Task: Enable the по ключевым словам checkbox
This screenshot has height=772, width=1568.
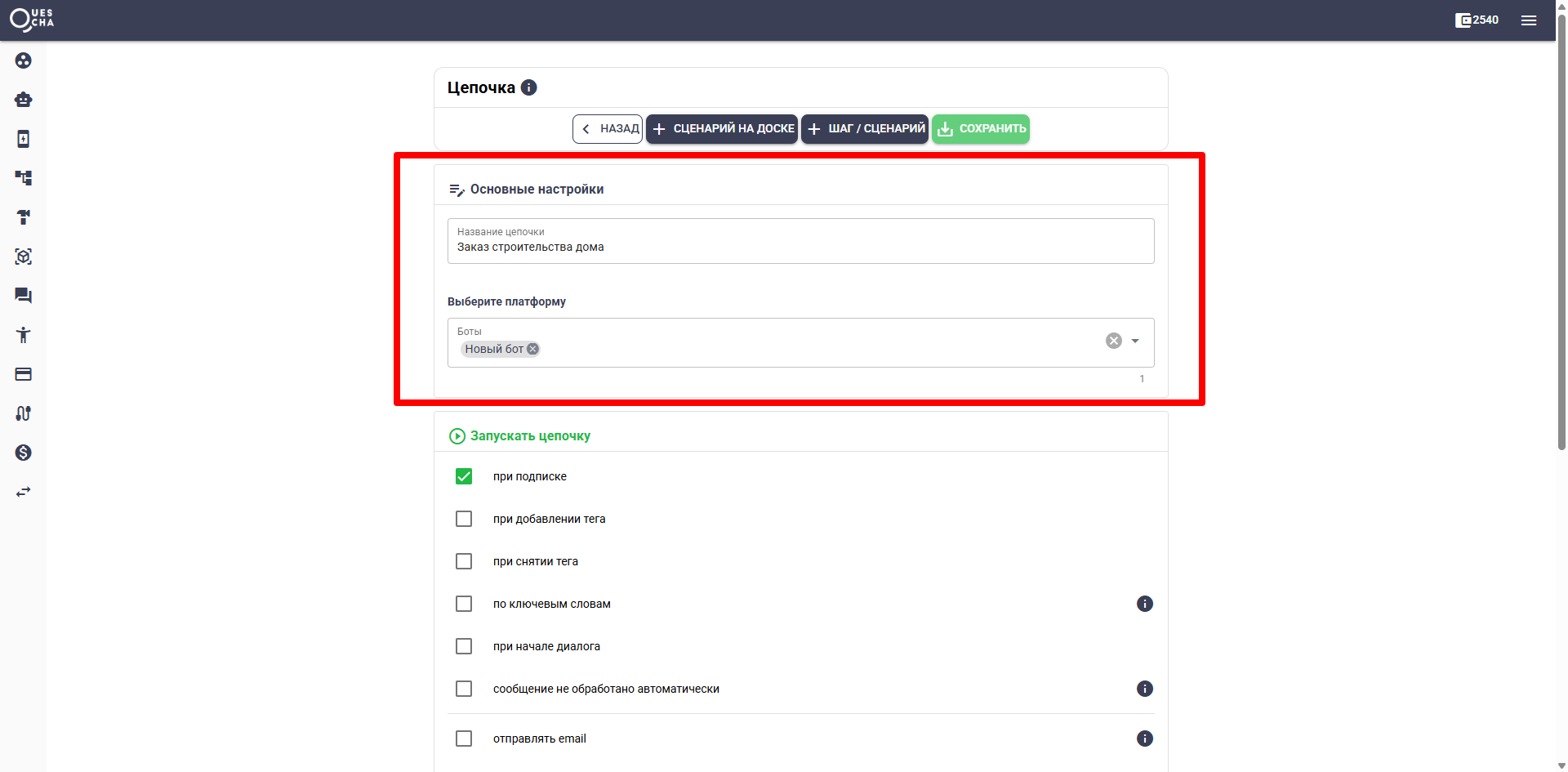Action: 464,604
